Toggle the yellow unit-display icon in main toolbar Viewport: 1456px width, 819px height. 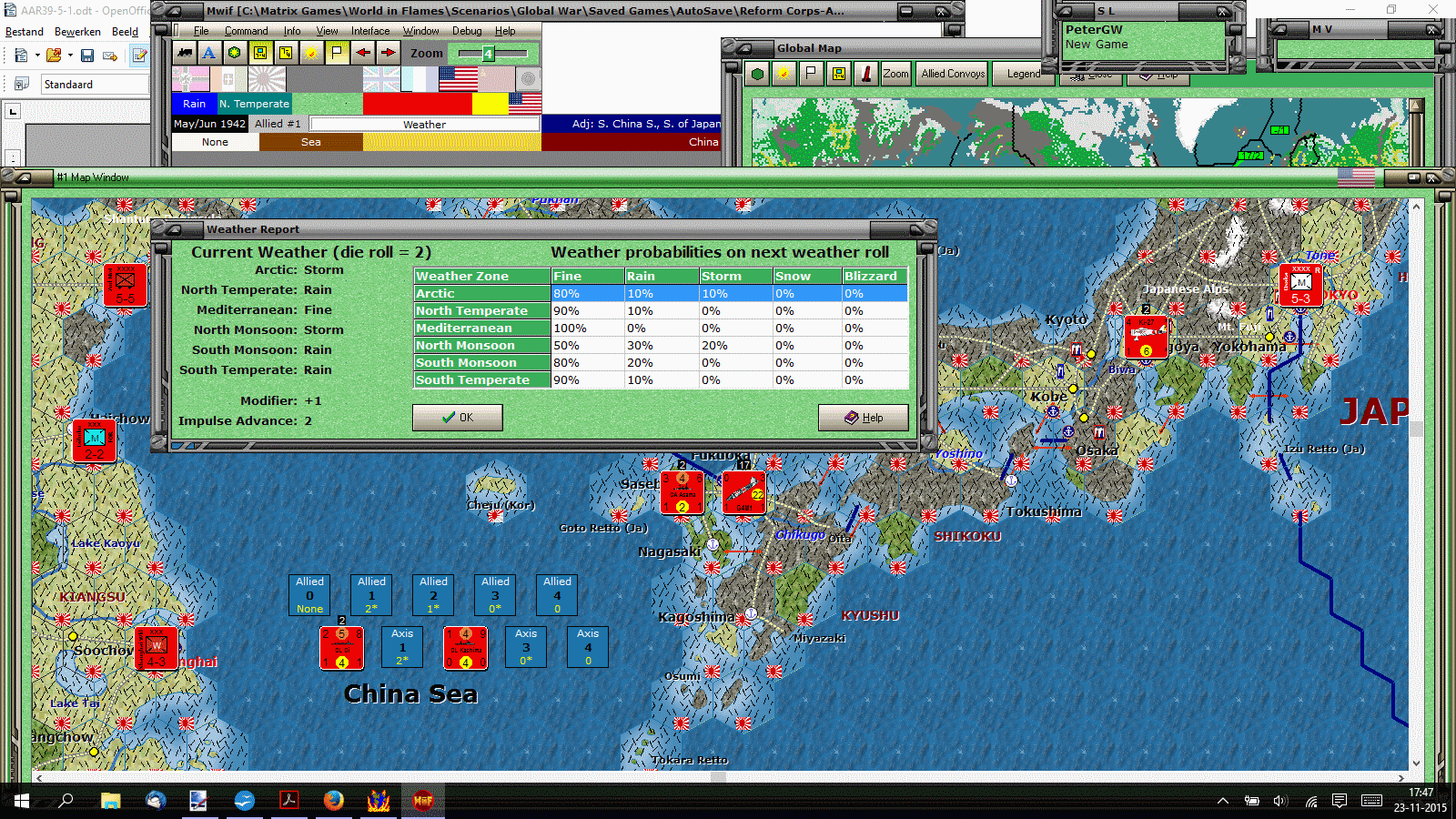pyautogui.click(x=260, y=53)
